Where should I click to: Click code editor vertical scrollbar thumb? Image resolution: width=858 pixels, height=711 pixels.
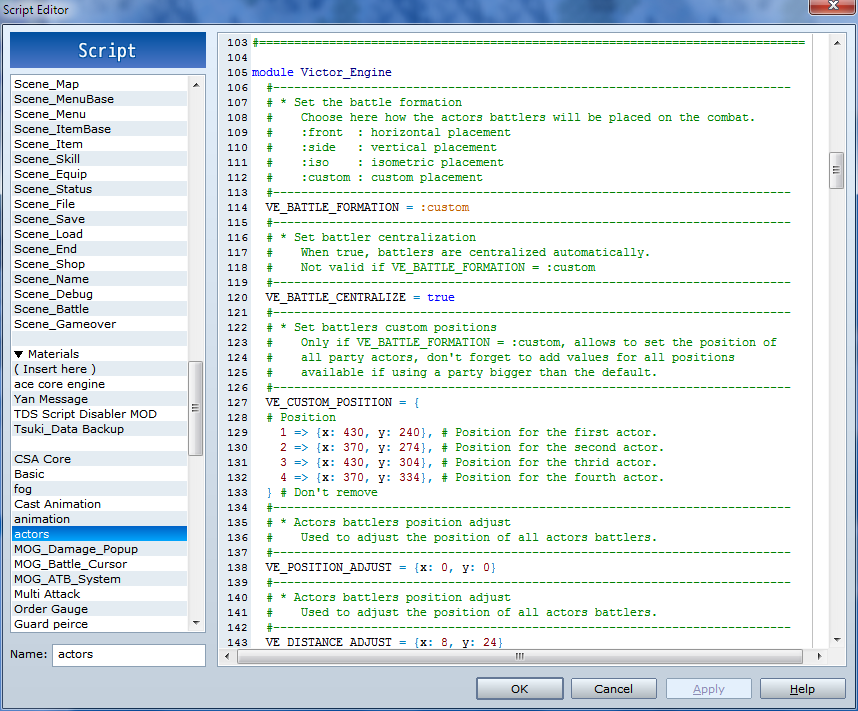pos(836,170)
